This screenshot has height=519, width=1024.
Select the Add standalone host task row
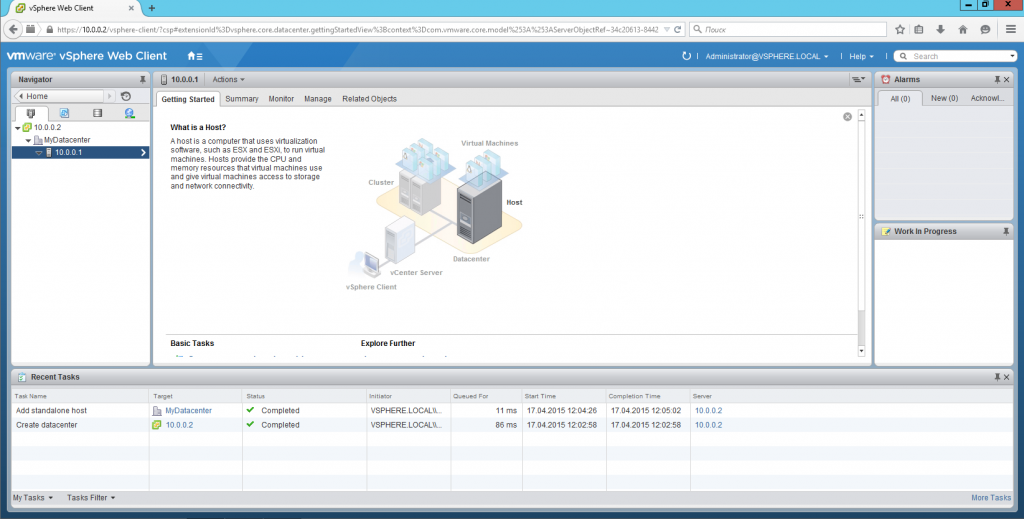click(512, 411)
